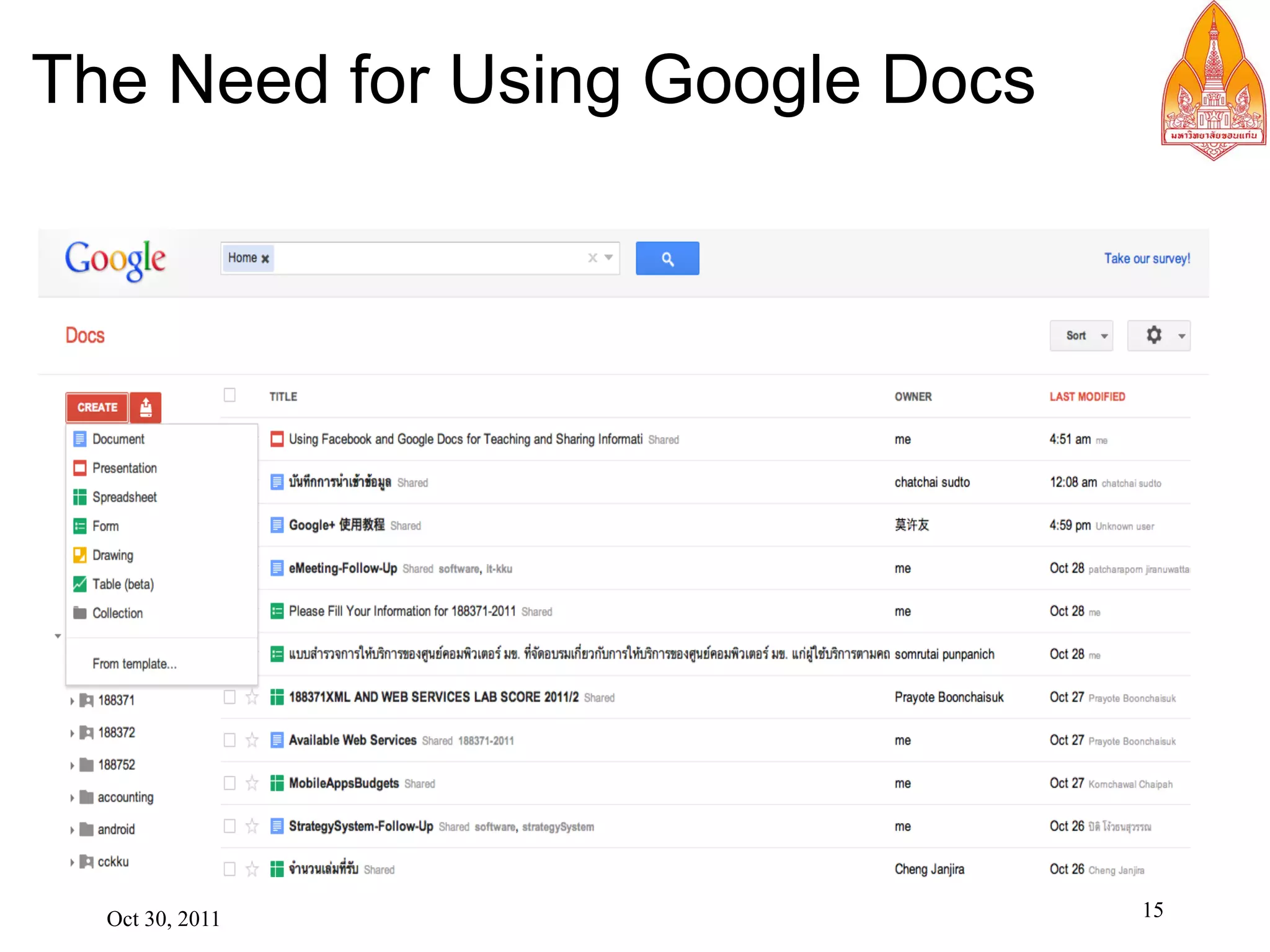Open the Take our survey! link

pos(1147,258)
